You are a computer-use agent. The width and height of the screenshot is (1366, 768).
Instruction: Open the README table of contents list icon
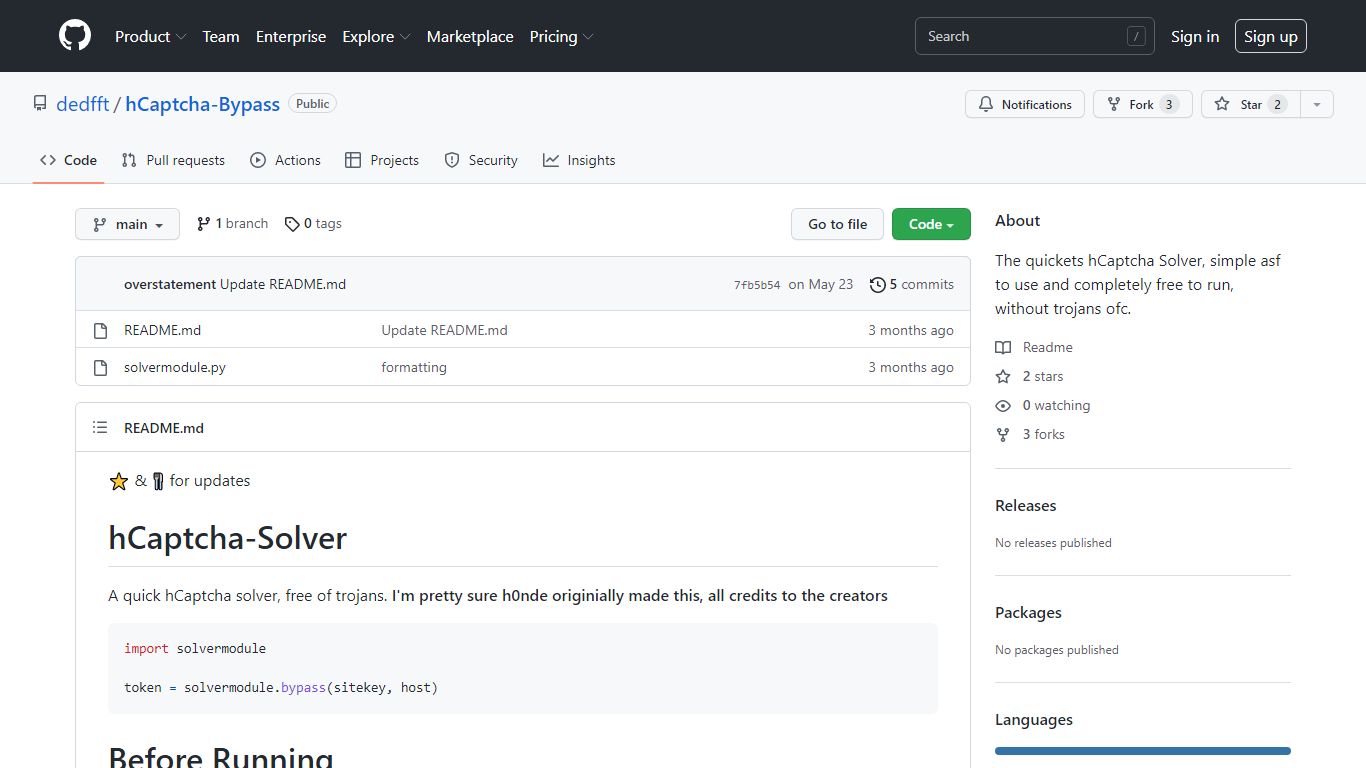[100, 427]
